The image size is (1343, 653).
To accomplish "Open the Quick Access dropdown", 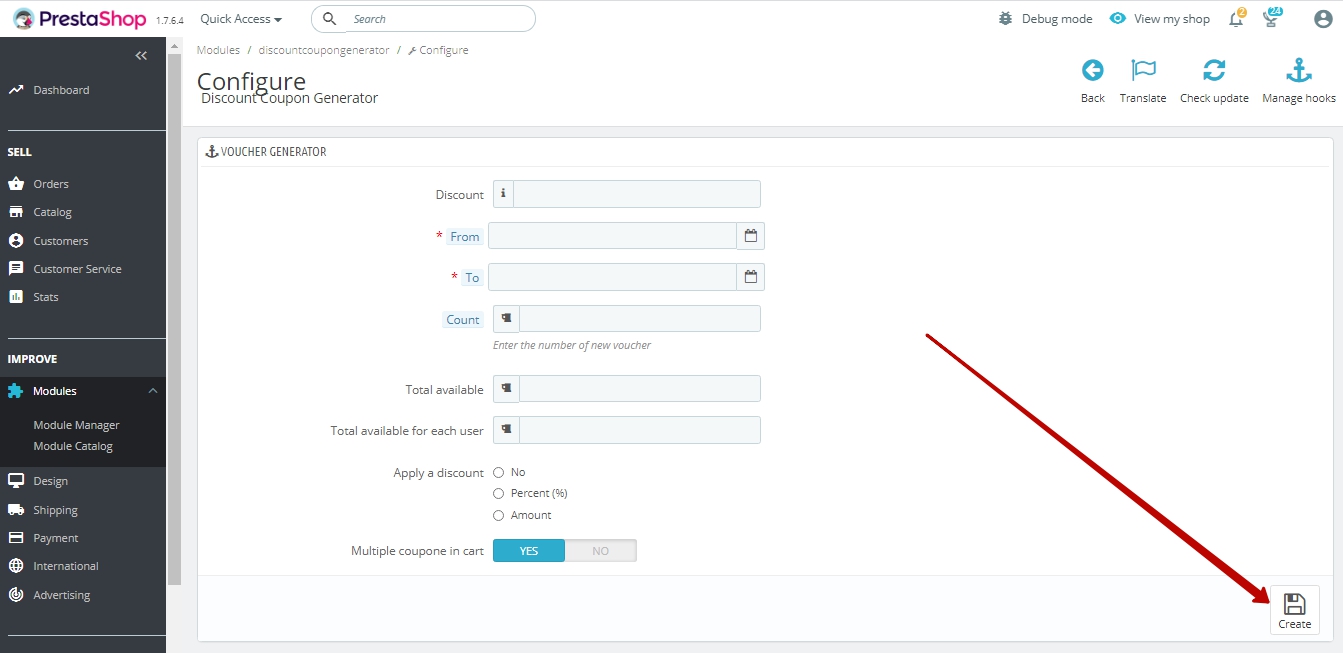I will pos(241,19).
